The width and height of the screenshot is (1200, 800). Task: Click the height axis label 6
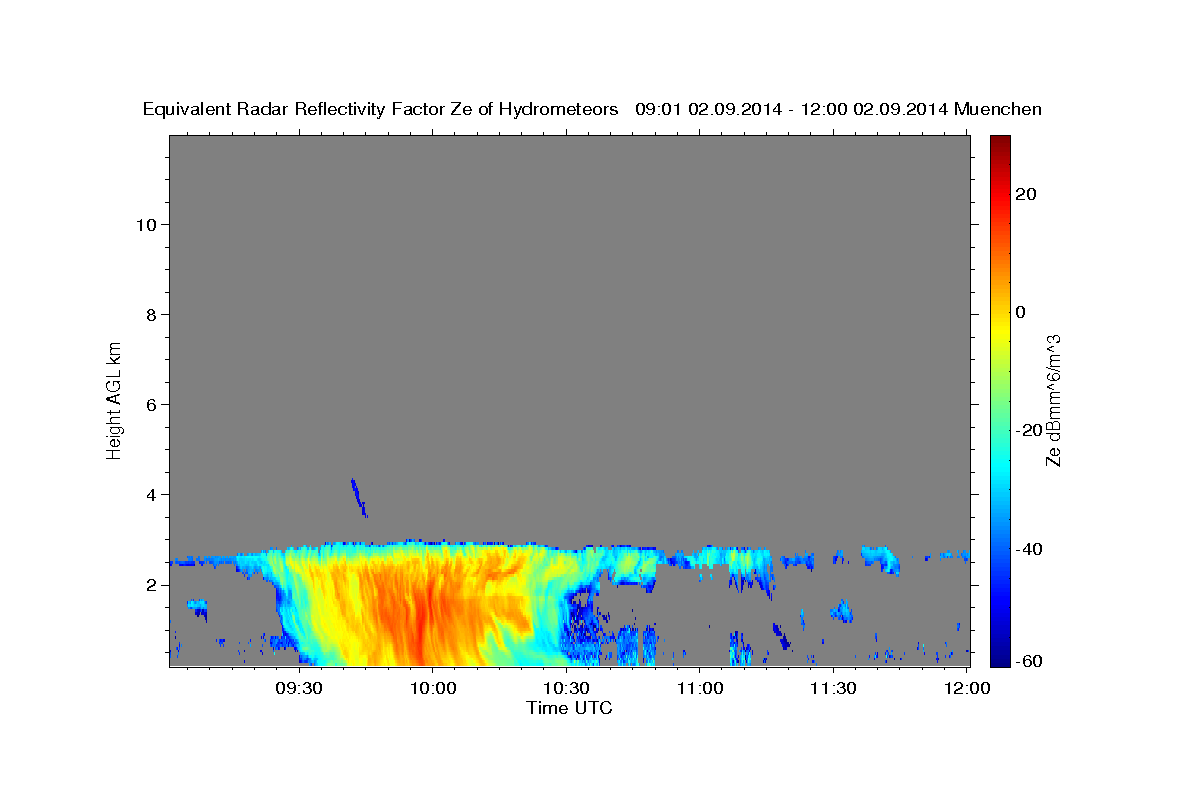click(x=151, y=404)
